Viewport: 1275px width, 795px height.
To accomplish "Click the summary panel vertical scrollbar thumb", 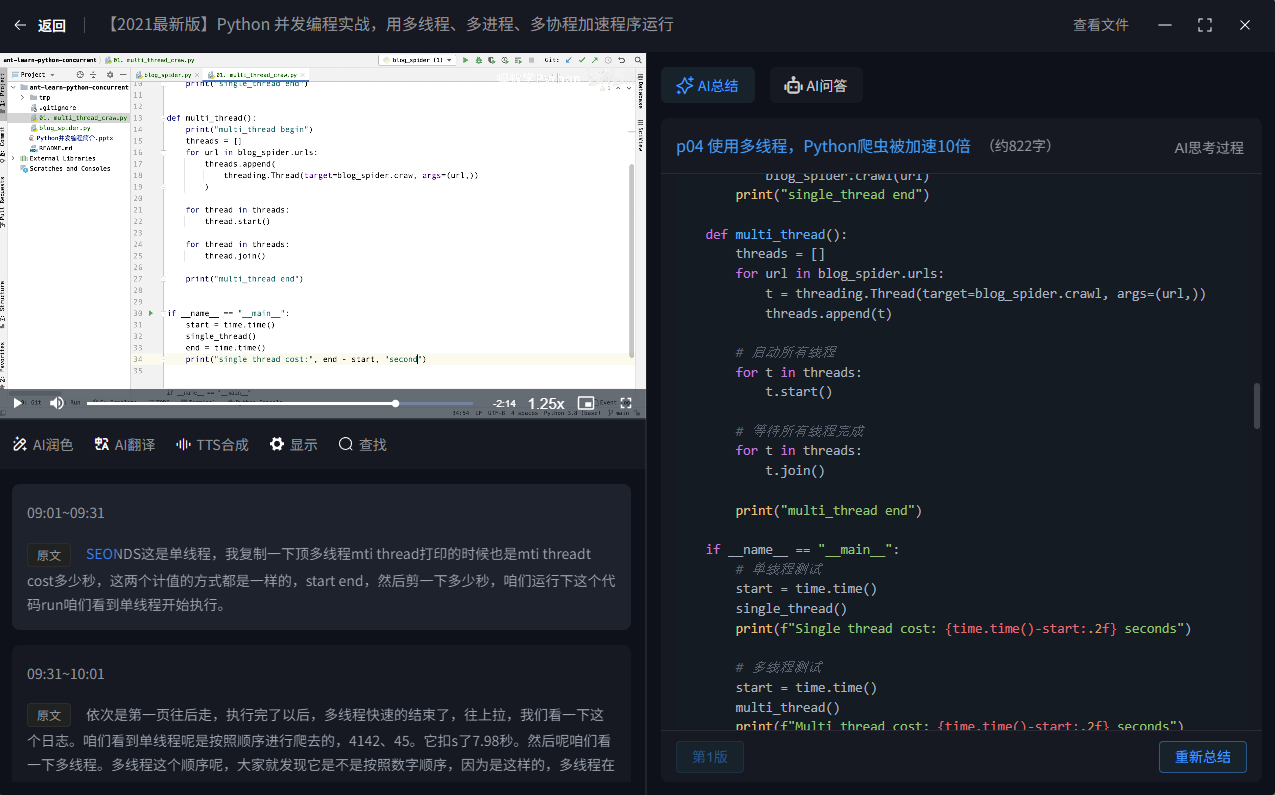I will tap(1257, 406).
